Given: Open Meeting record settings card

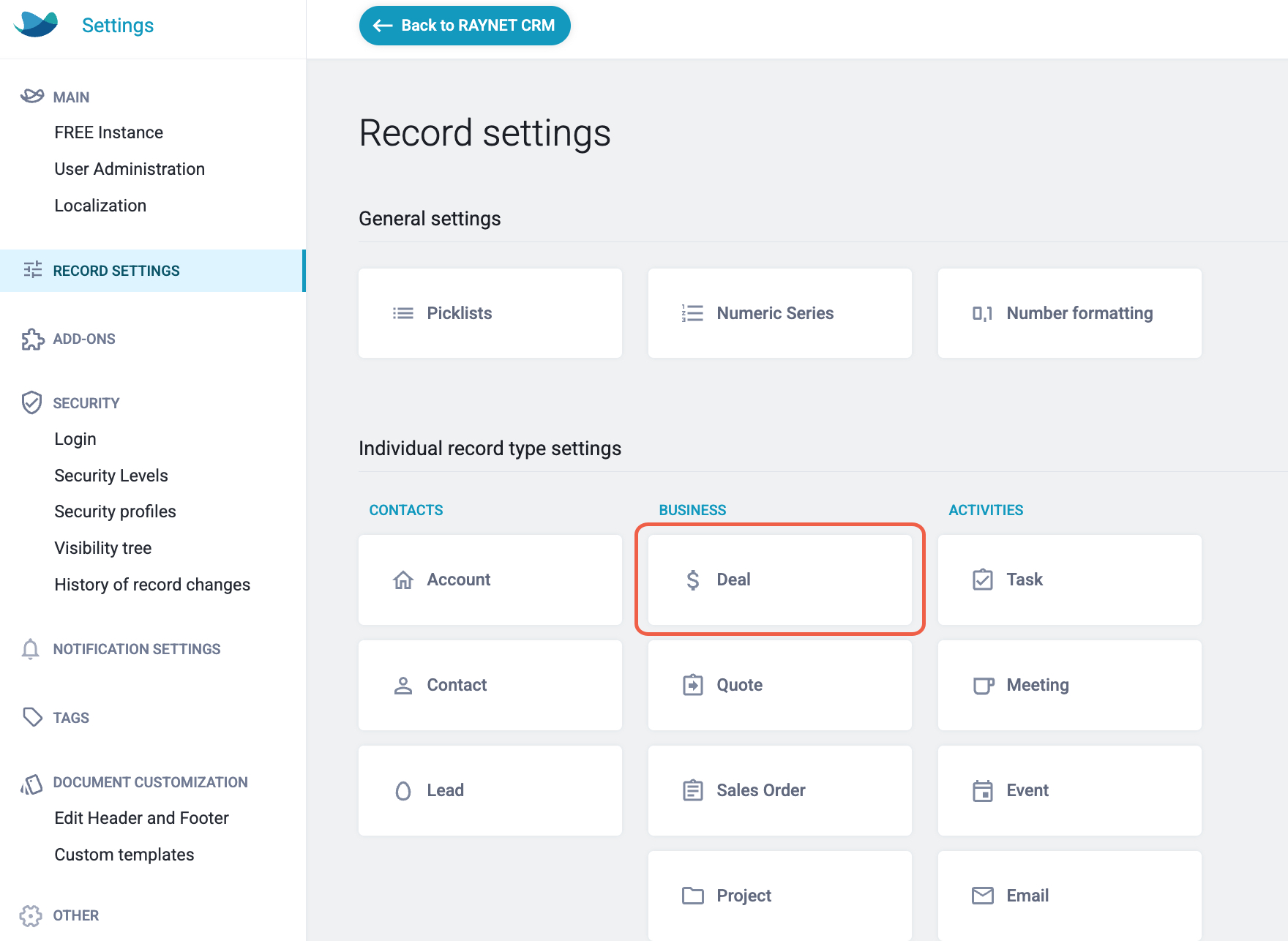Looking at the screenshot, I should 1070,685.
